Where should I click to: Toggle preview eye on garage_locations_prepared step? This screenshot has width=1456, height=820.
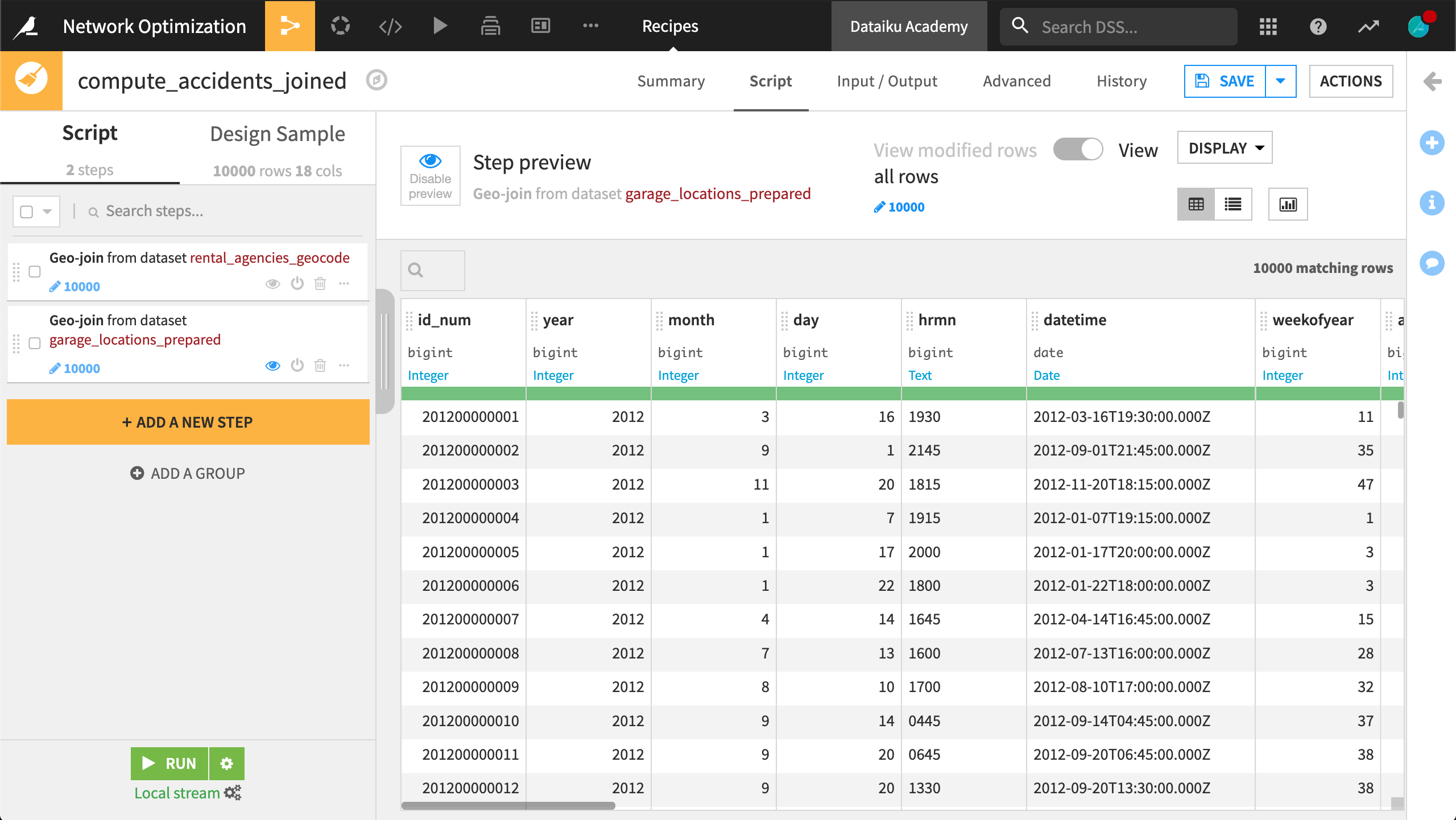point(273,365)
